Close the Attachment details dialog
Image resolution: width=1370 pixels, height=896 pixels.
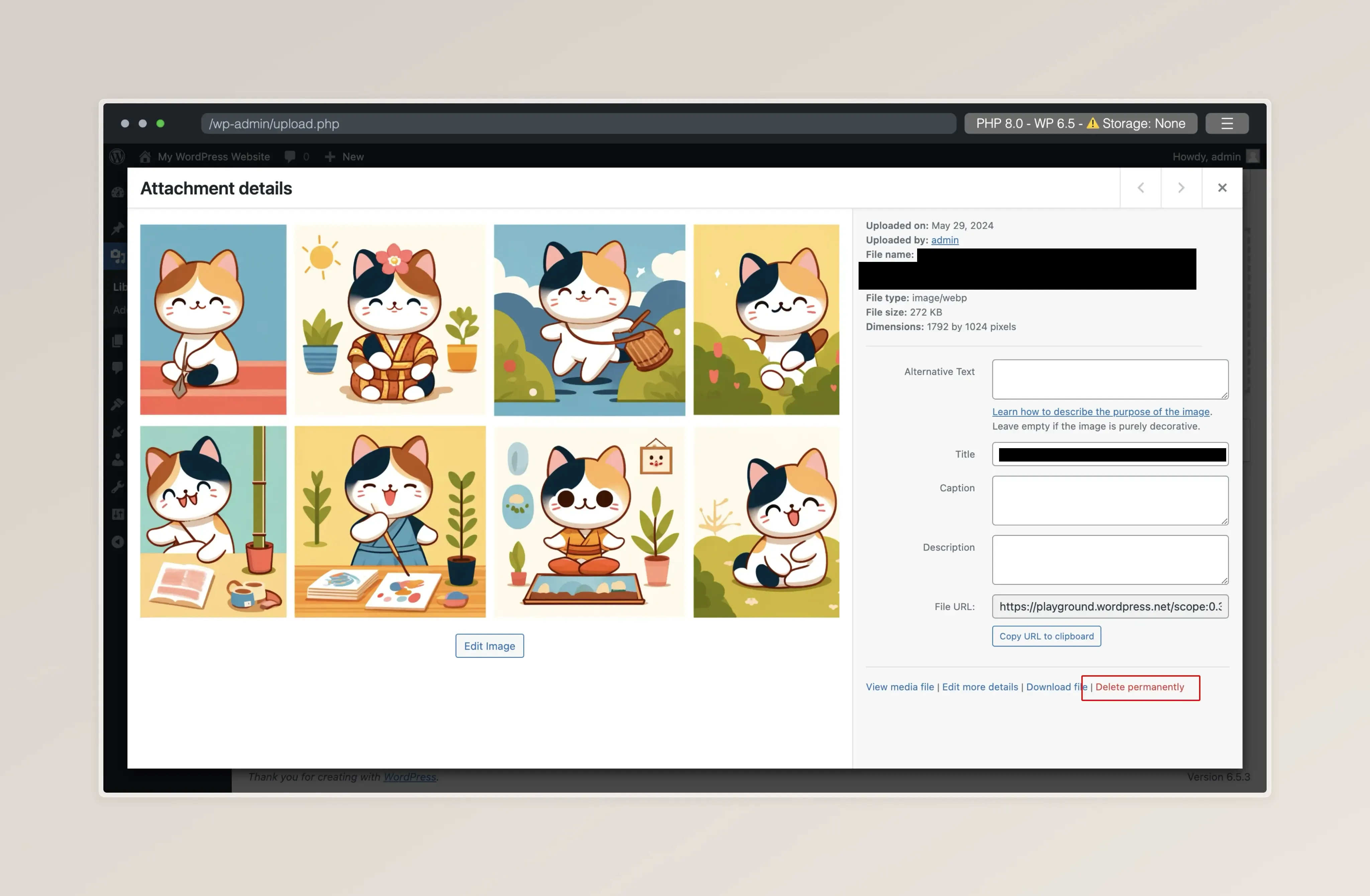click(x=1222, y=188)
